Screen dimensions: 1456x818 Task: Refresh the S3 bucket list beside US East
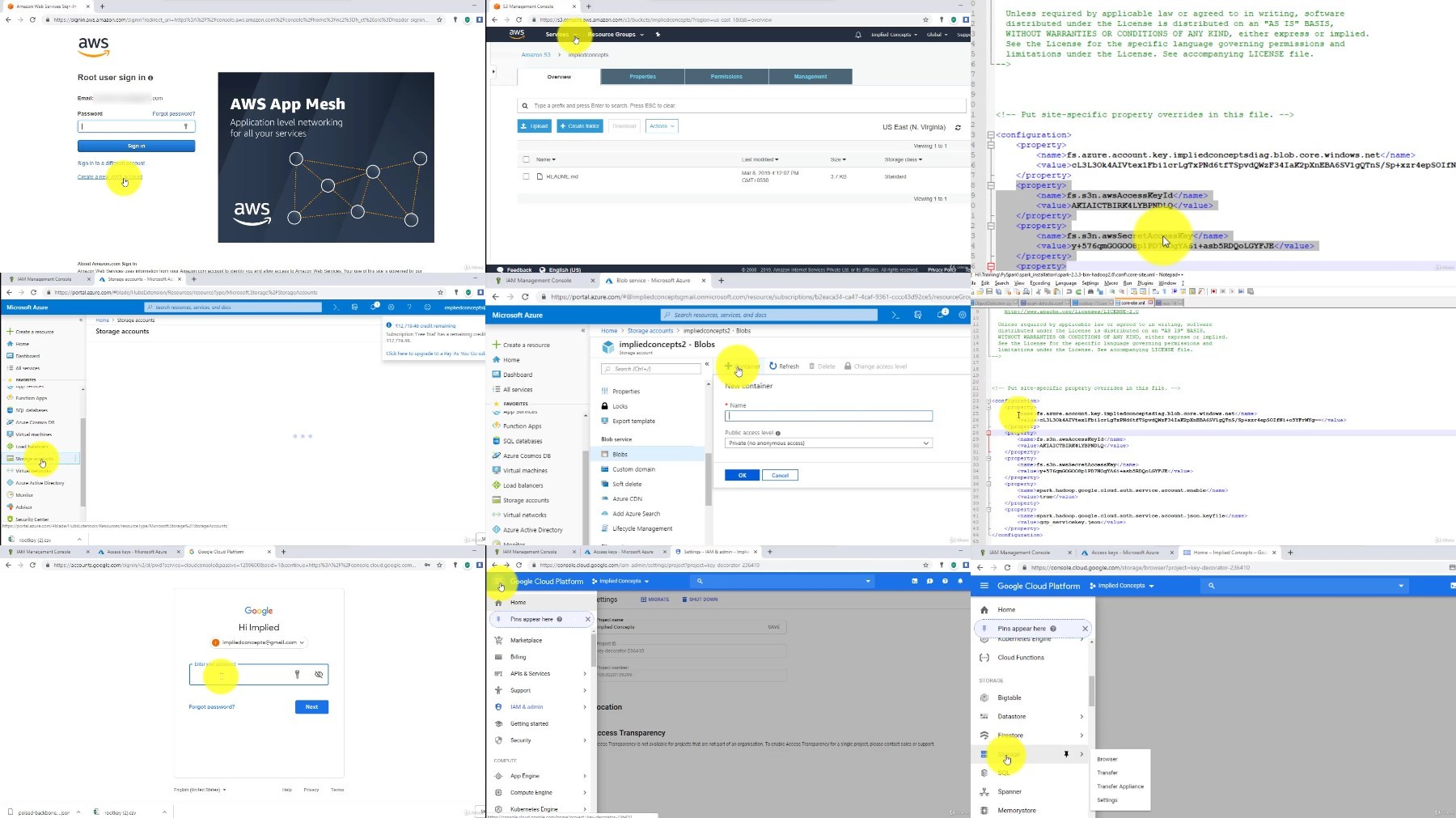tap(958, 127)
